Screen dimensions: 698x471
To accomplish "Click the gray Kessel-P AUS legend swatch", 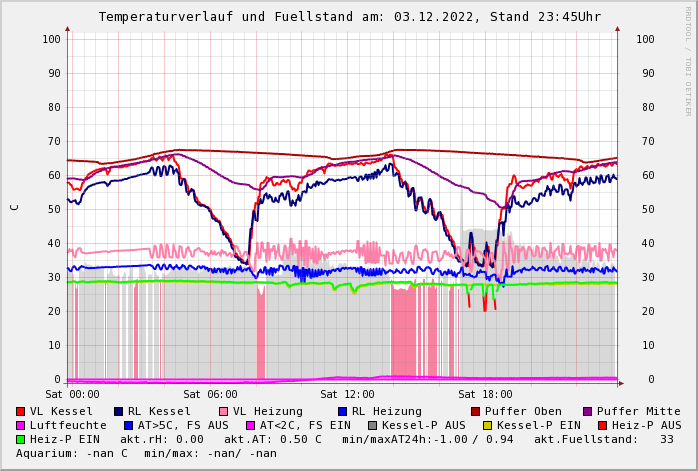I will point(373,425).
